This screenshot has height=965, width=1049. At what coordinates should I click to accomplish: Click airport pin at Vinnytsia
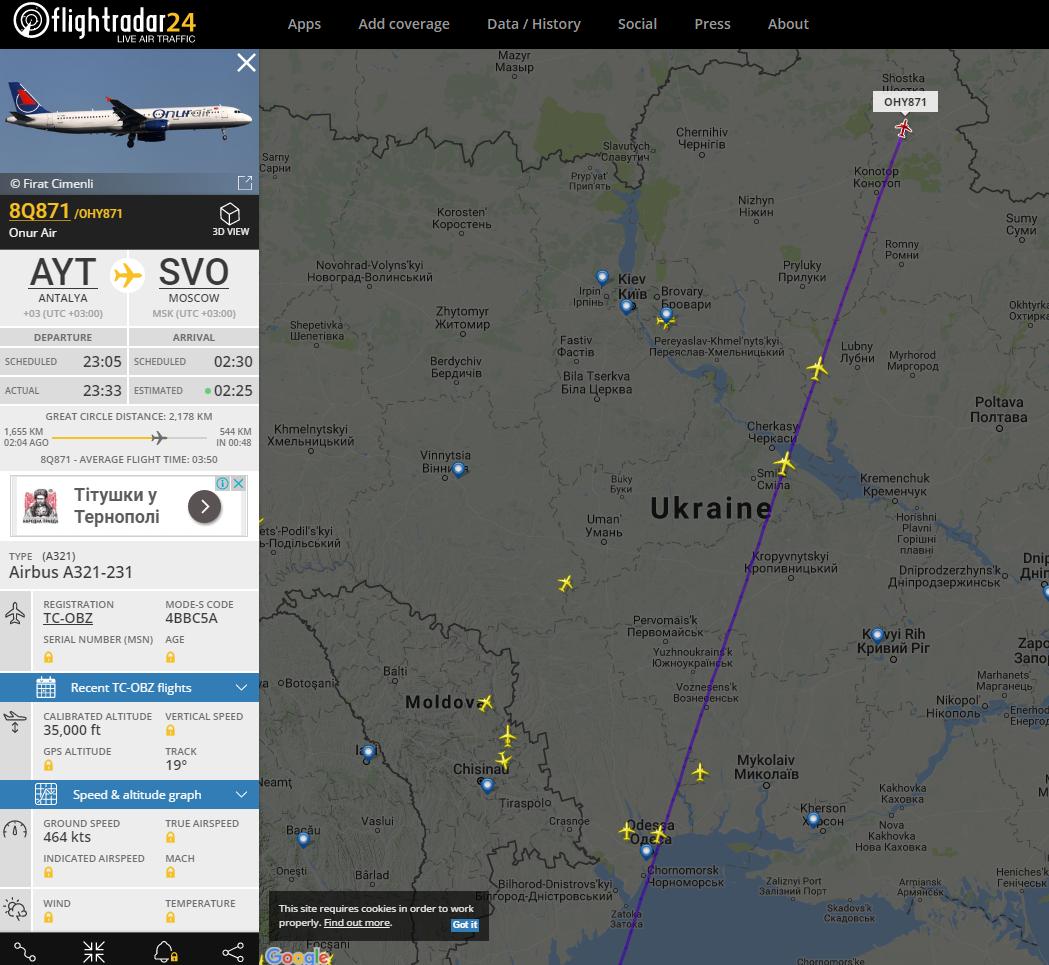tap(458, 469)
